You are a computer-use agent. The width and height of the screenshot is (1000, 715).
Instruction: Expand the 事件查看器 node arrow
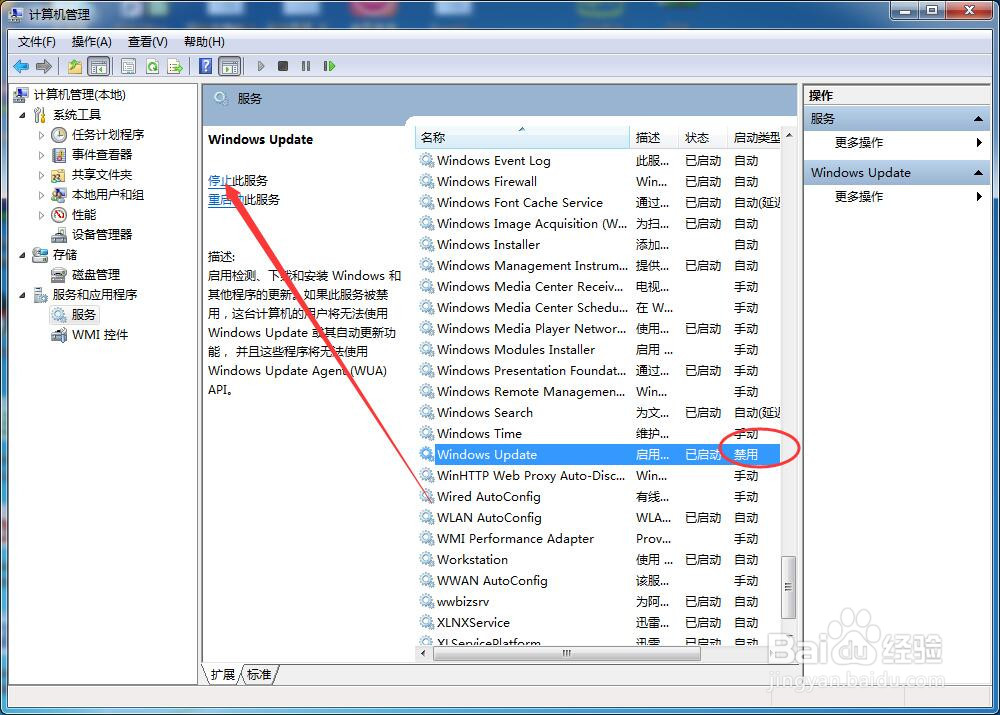tap(41, 155)
